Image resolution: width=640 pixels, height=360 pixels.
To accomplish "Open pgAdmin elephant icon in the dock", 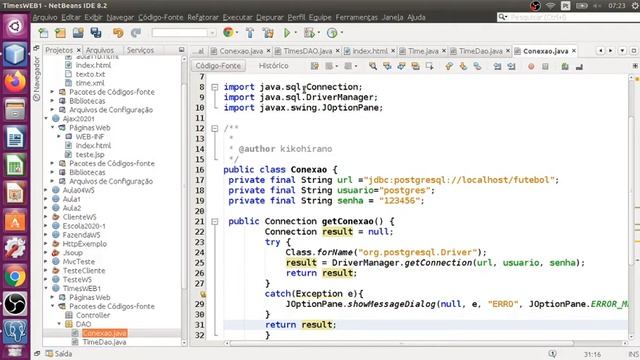I will point(15,331).
